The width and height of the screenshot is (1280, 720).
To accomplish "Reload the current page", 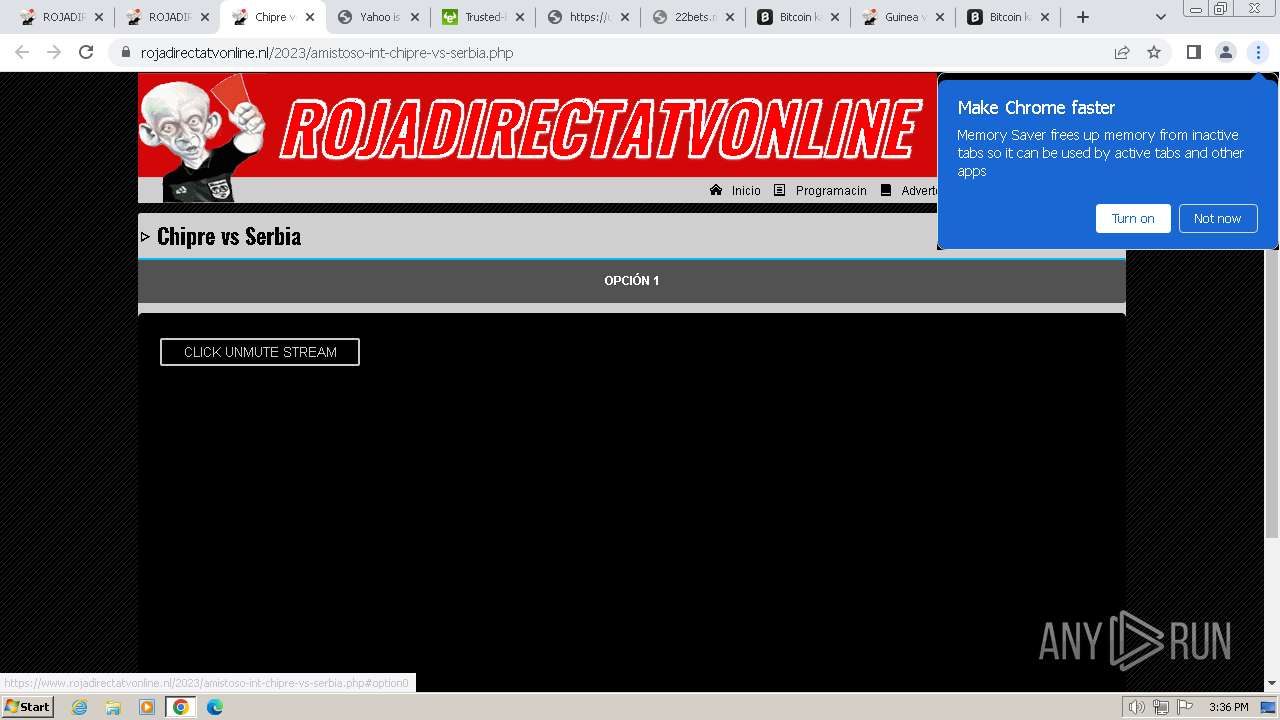I will [x=86, y=53].
